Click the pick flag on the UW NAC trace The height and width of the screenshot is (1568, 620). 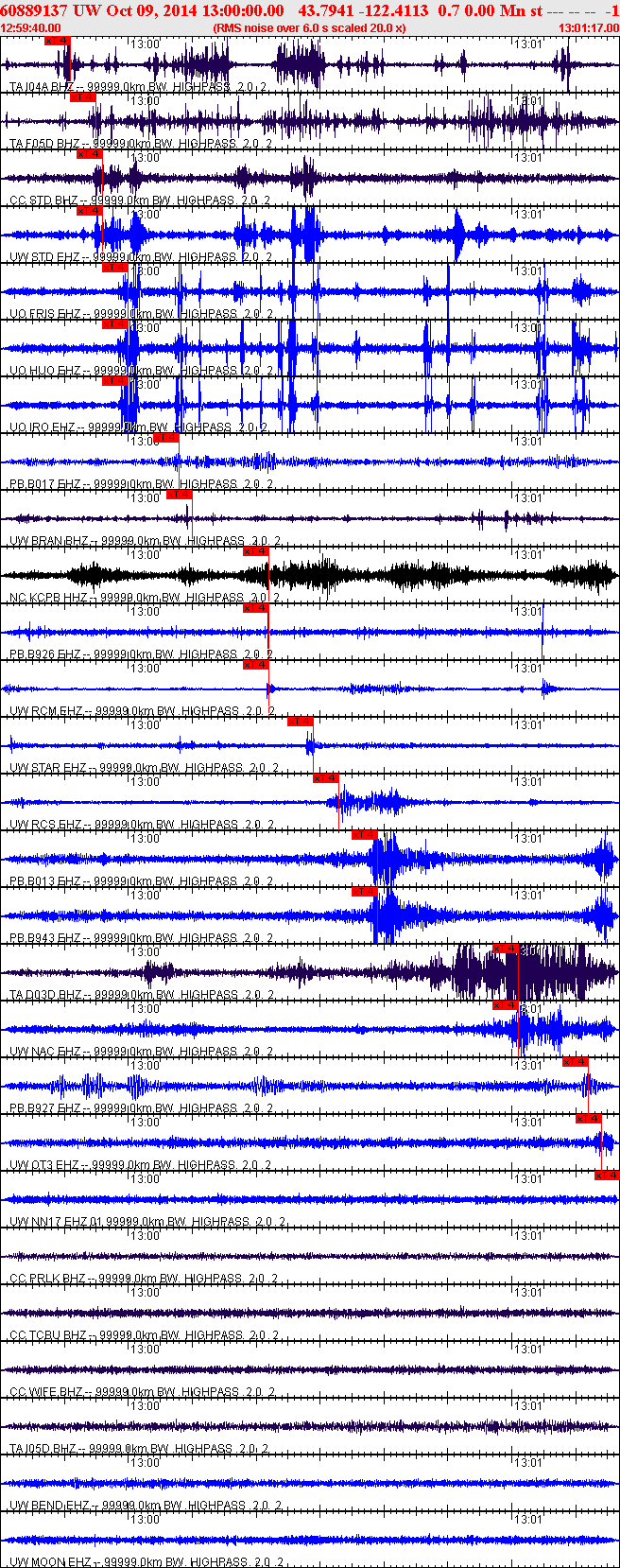506,1005
